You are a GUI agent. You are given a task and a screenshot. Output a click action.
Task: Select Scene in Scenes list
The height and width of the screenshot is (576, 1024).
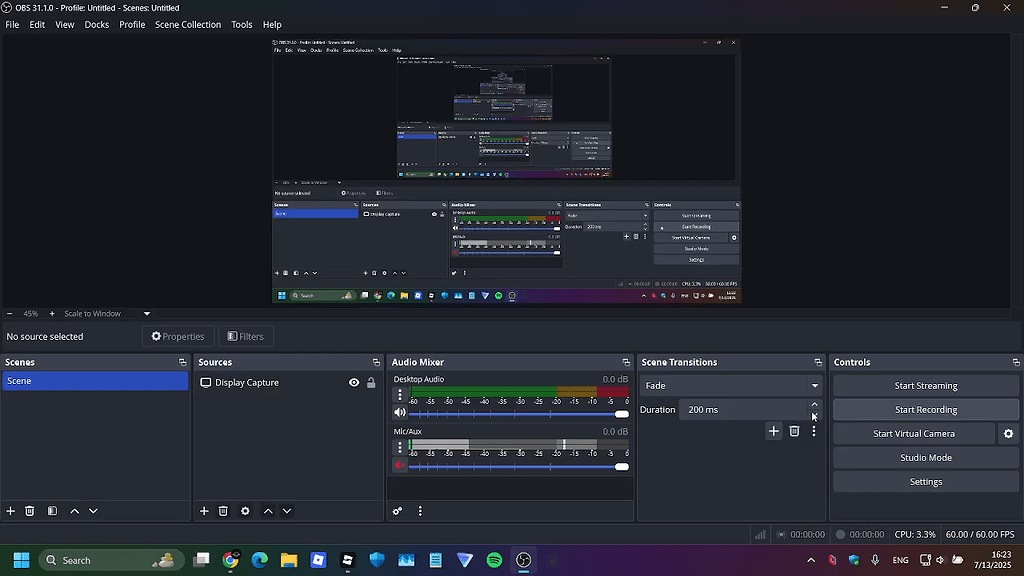point(95,381)
